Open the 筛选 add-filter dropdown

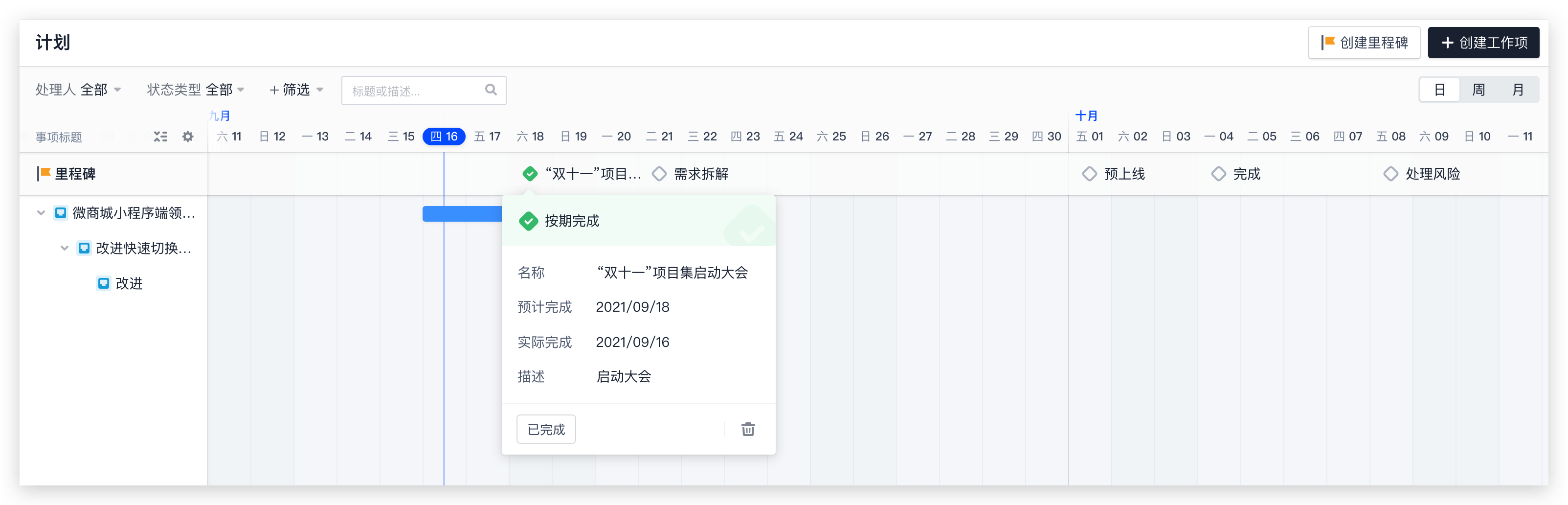click(296, 90)
